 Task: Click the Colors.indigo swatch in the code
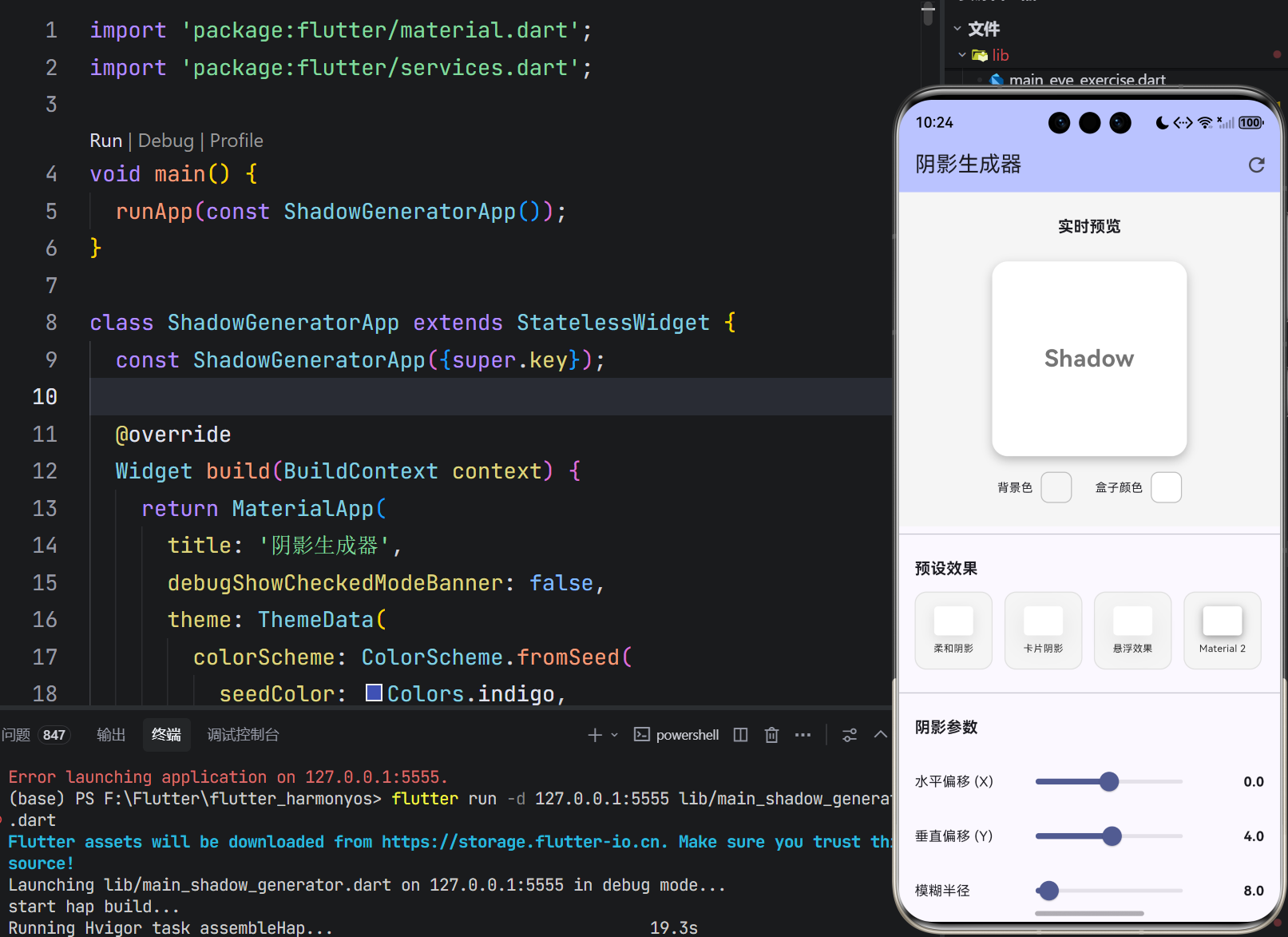pos(374,693)
